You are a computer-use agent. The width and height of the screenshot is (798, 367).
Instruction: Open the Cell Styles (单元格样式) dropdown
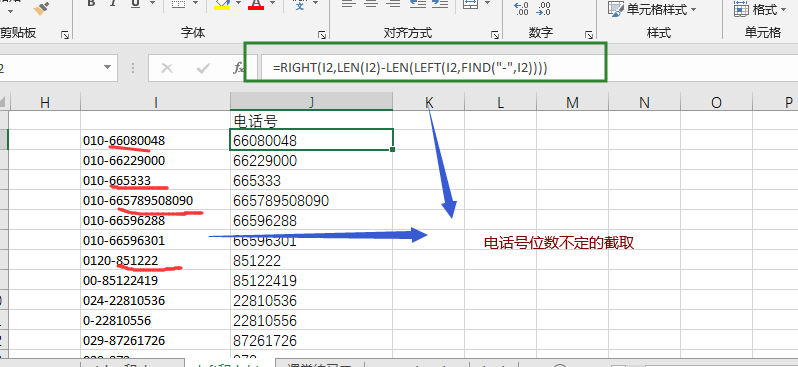pos(652,9)
